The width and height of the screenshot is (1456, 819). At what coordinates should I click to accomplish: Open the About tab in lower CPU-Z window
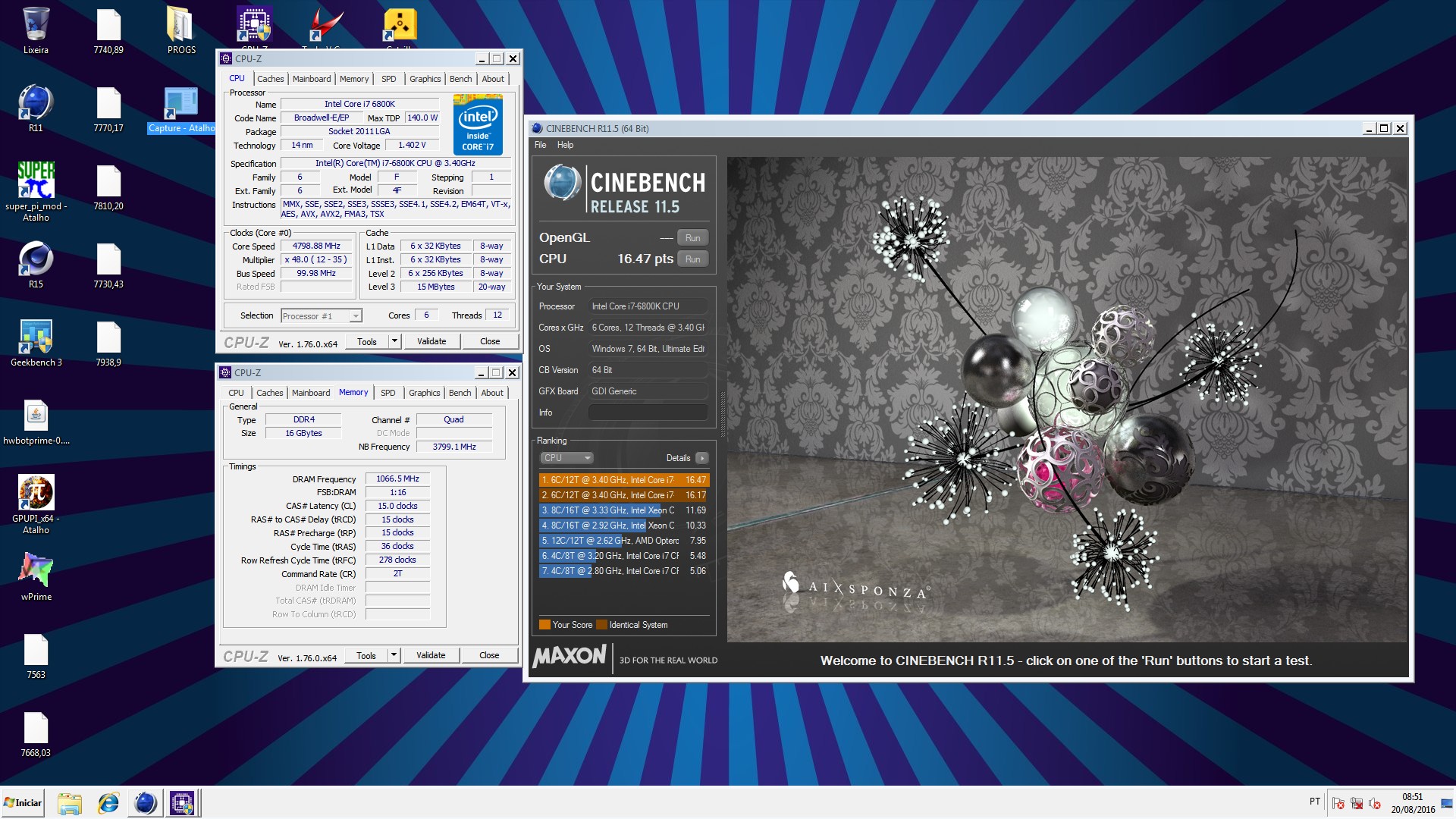(492, 393)
